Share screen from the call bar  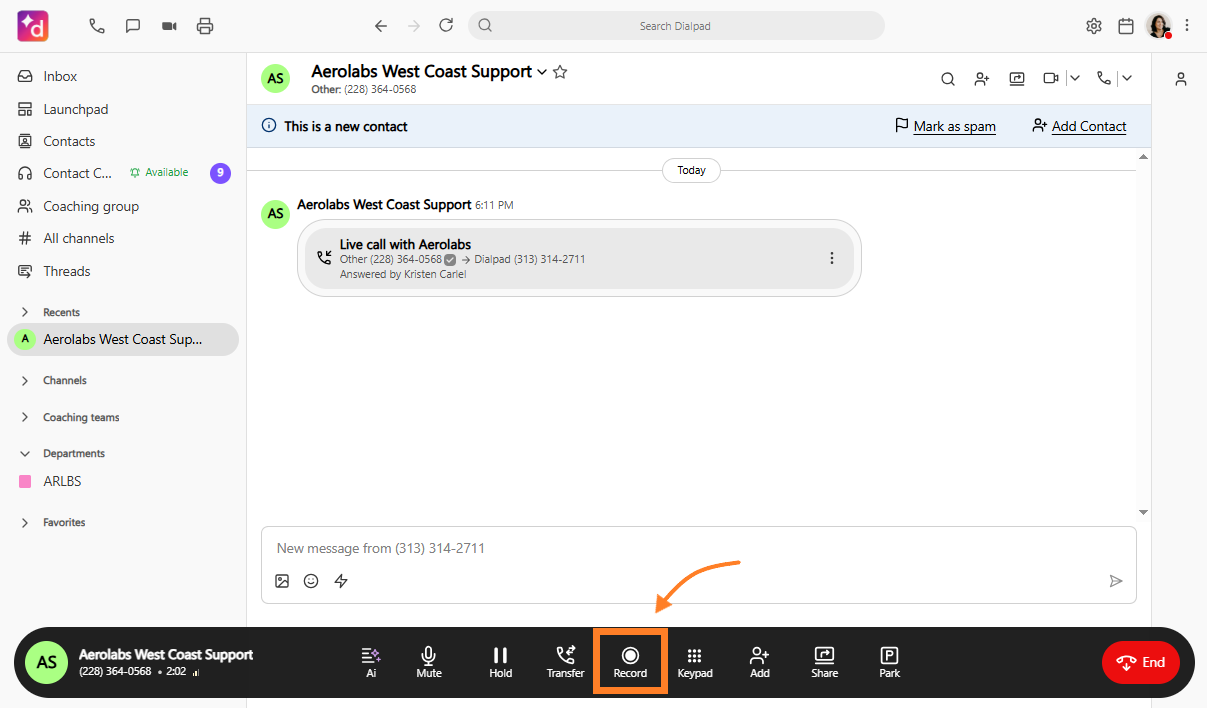(x=825, y=662)
